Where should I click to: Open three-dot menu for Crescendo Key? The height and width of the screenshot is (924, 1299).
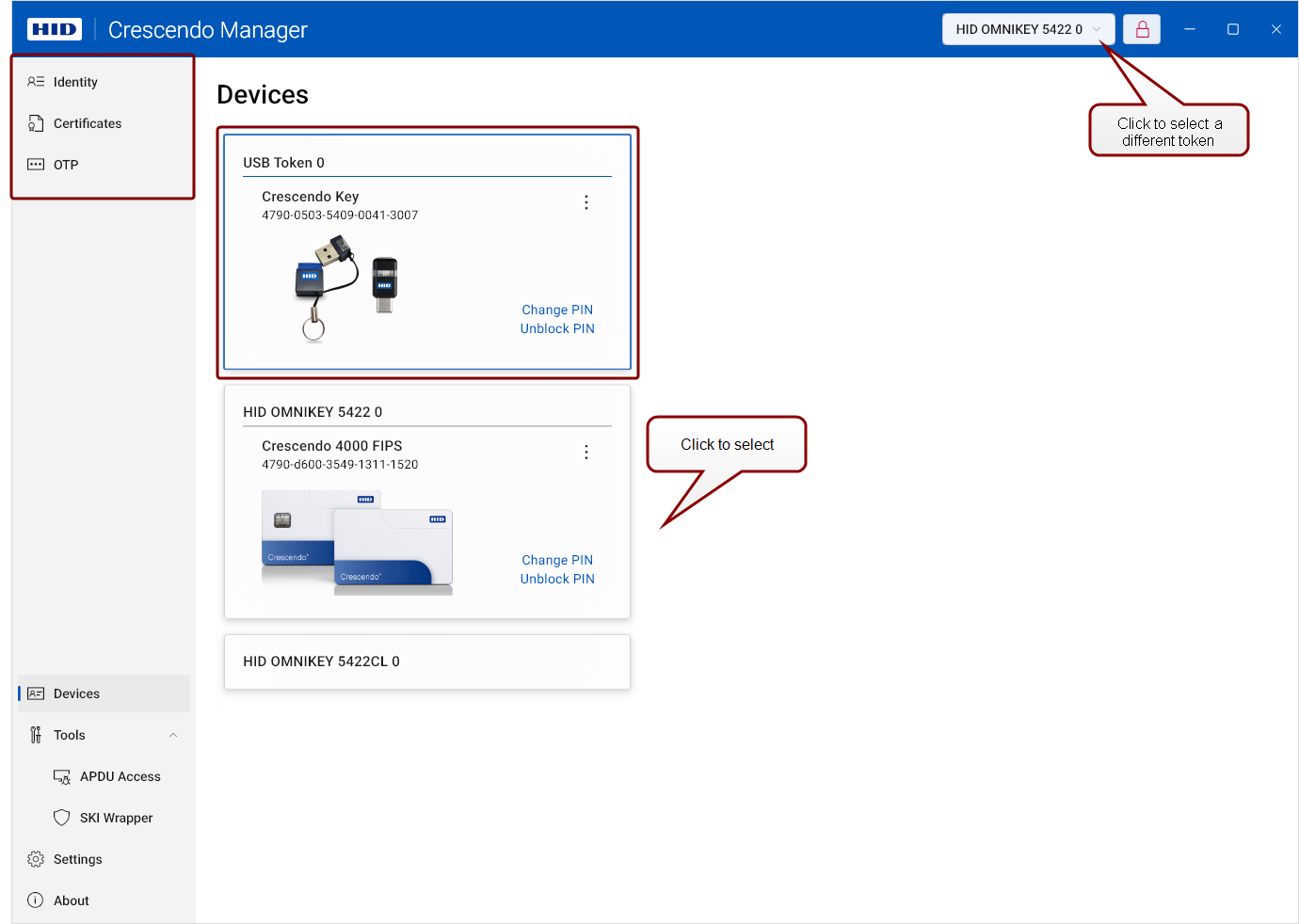586,202
